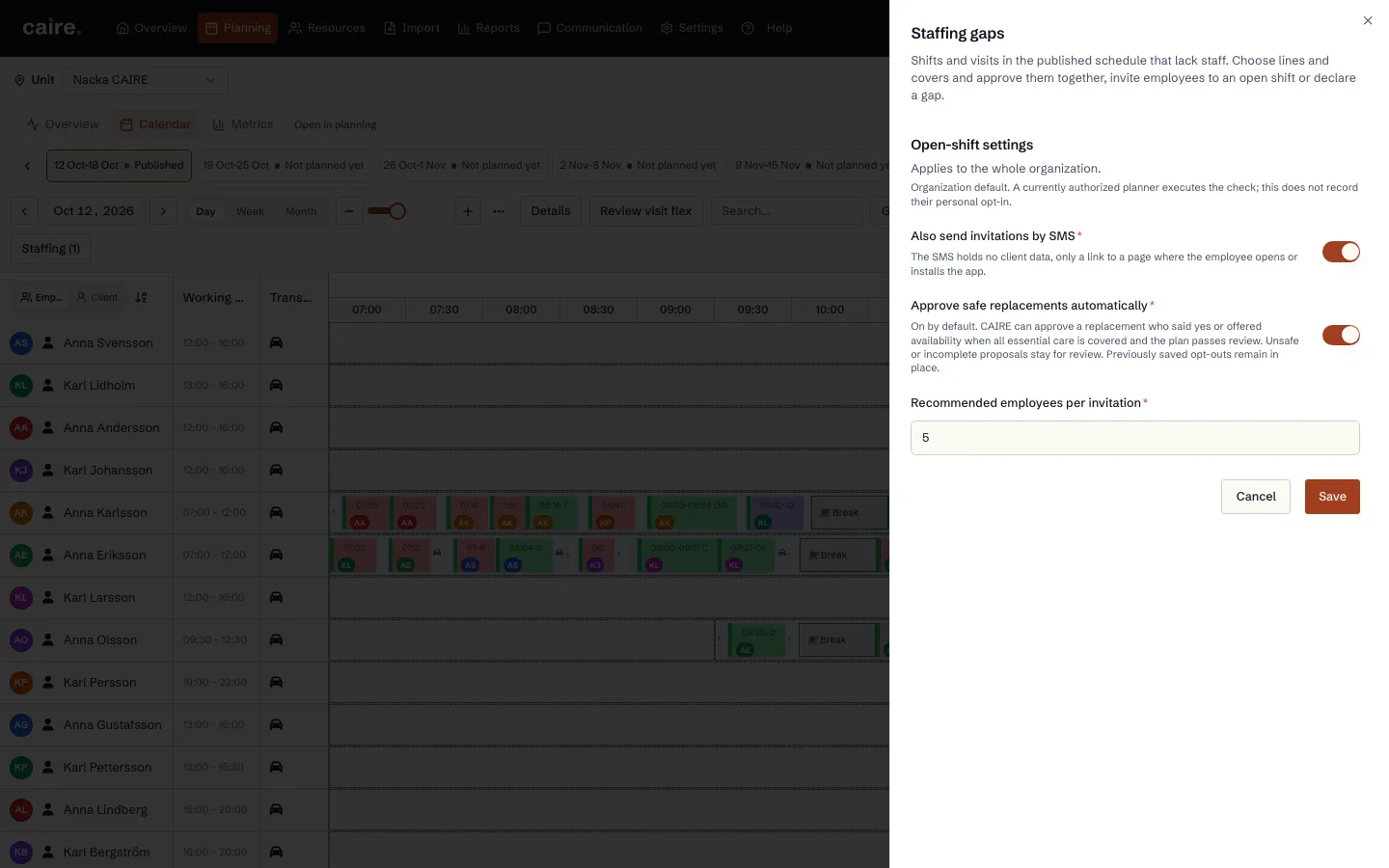Zoom out the timeline with the minus icon
This screenshot has height=868, width=1389.
click(x=349, y=211)
